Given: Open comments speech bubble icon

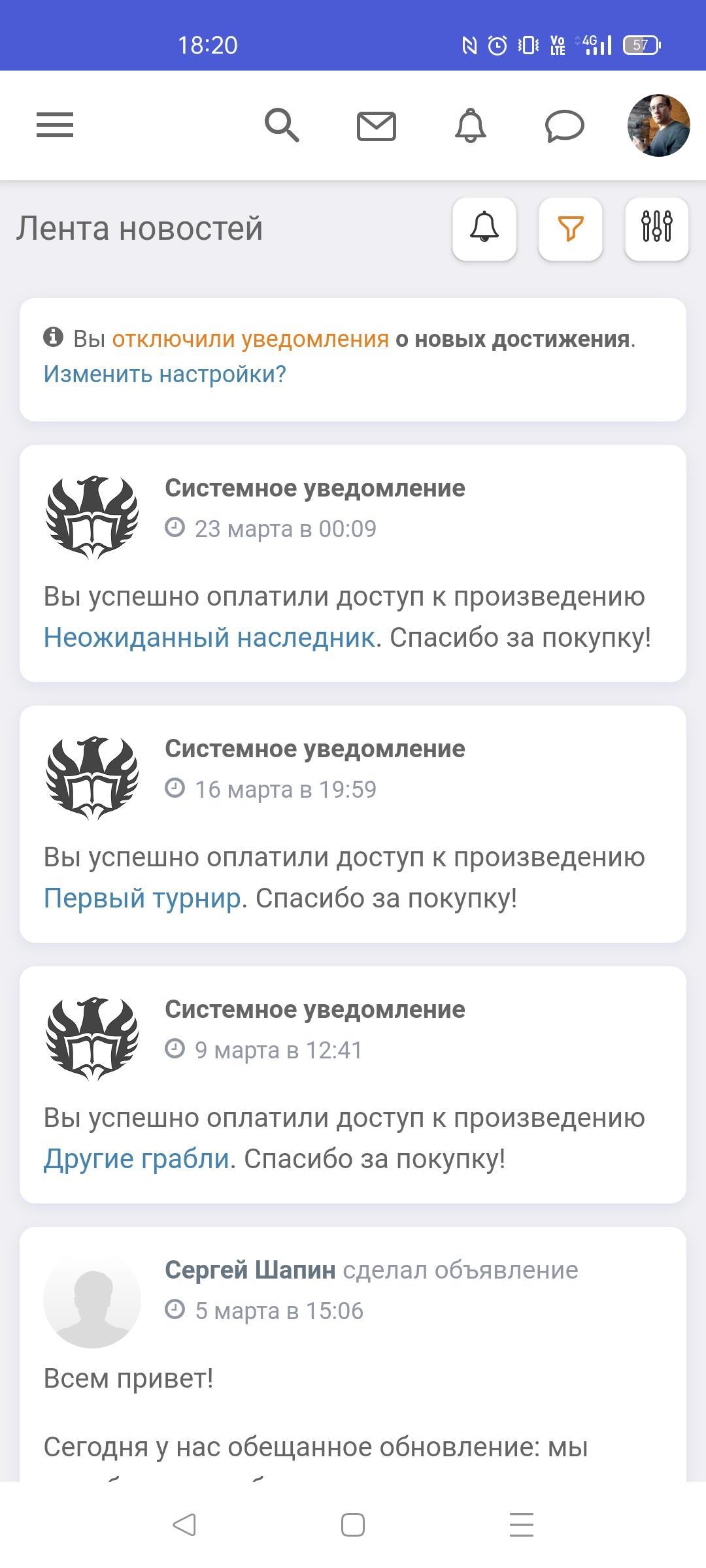Looking at the screenshot, I should coord(565,125).
